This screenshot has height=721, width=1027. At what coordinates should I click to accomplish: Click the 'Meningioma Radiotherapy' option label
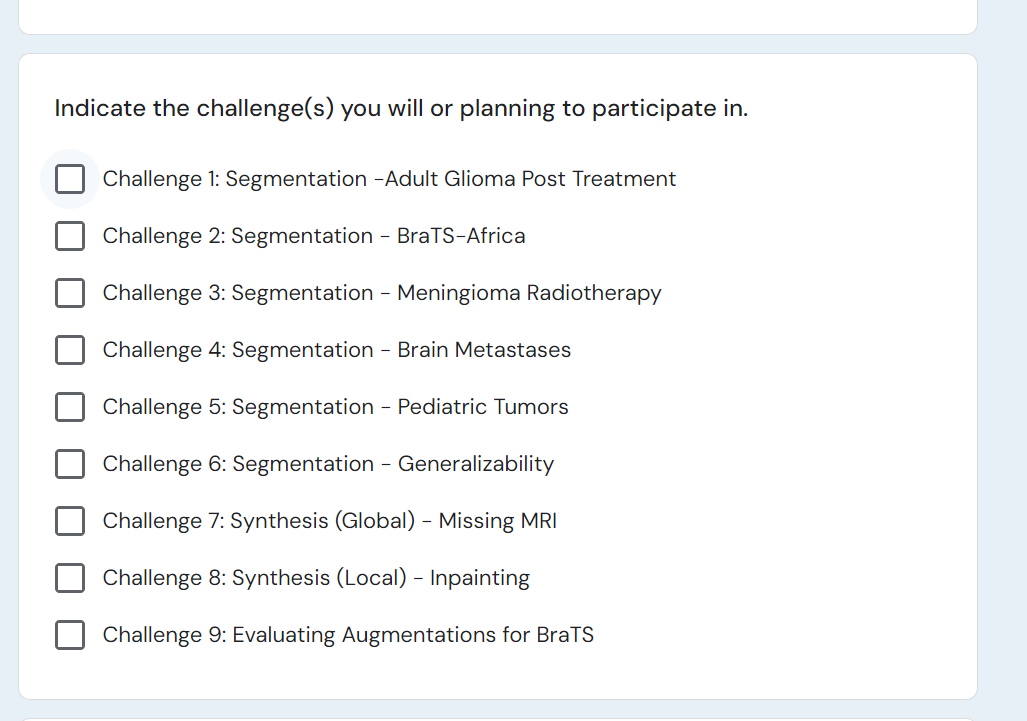[x=529, y=293]
